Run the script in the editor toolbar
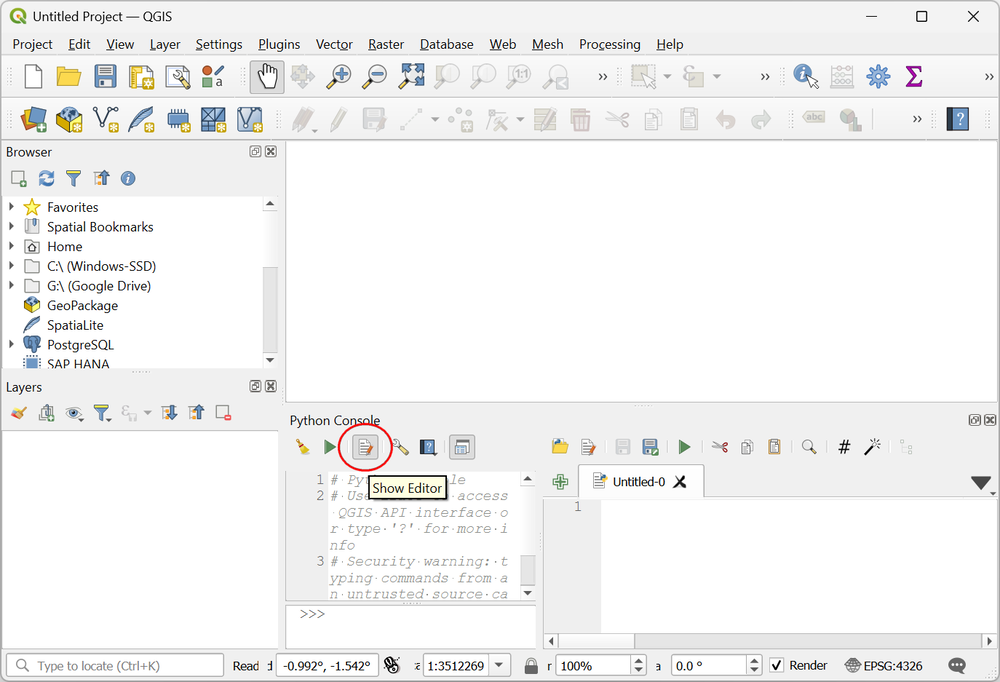This screenshot has width=1000, height=682. pyautogui.click(x=684, y=447)
